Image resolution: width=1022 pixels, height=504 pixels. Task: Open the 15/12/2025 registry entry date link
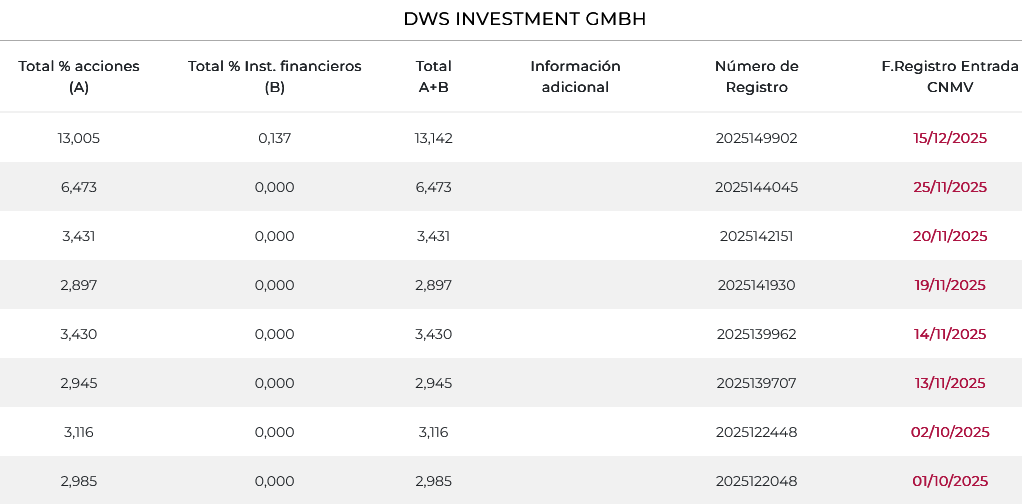click(949, 138)
